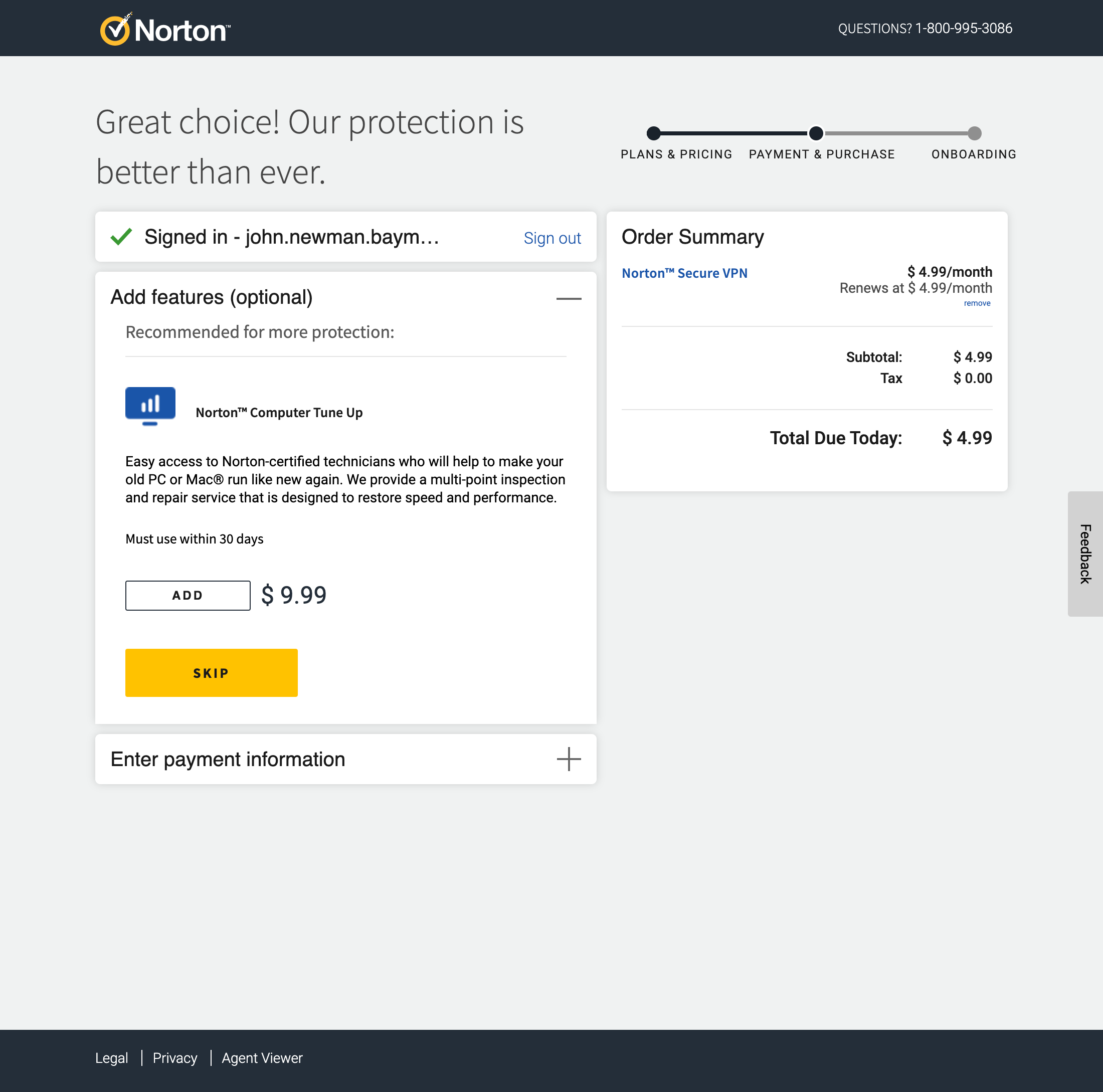Click the Order Summary heading
Image resolution: width=1103 pixels, height=1092 pixels.
(x=692, y=236)
